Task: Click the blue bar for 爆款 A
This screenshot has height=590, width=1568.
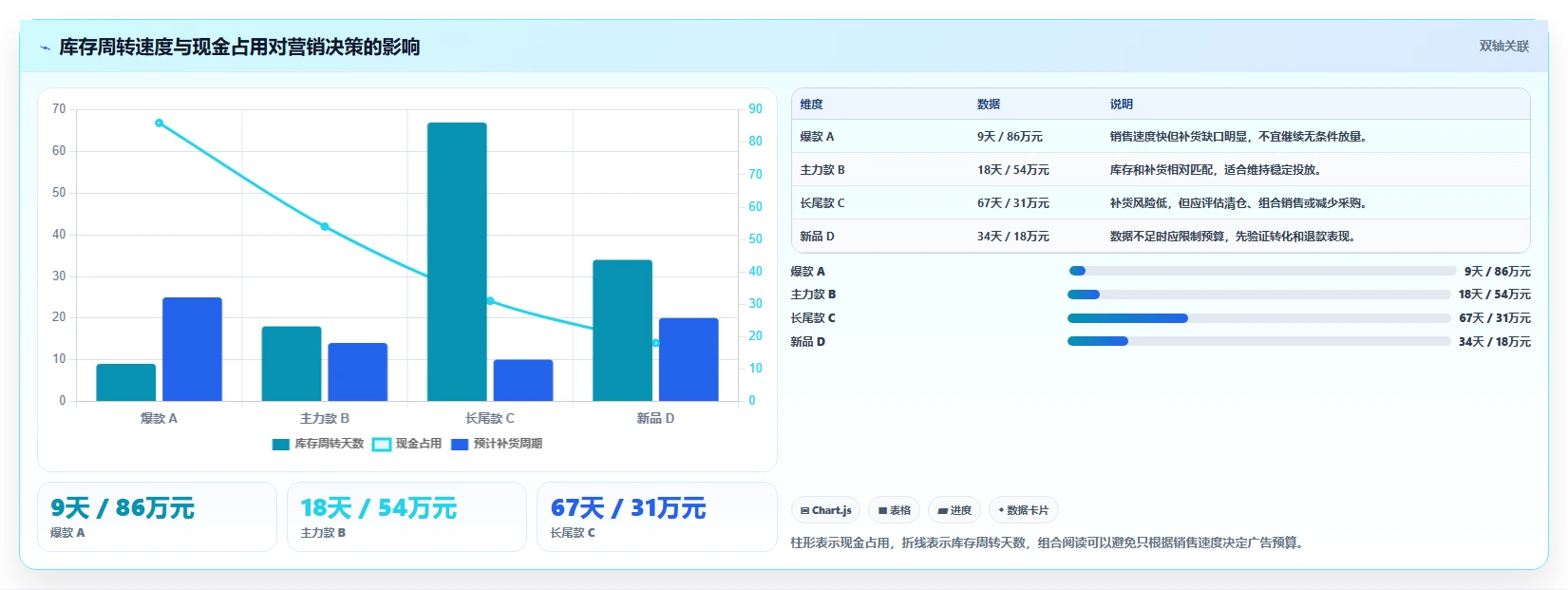Action: pos(192,349)
